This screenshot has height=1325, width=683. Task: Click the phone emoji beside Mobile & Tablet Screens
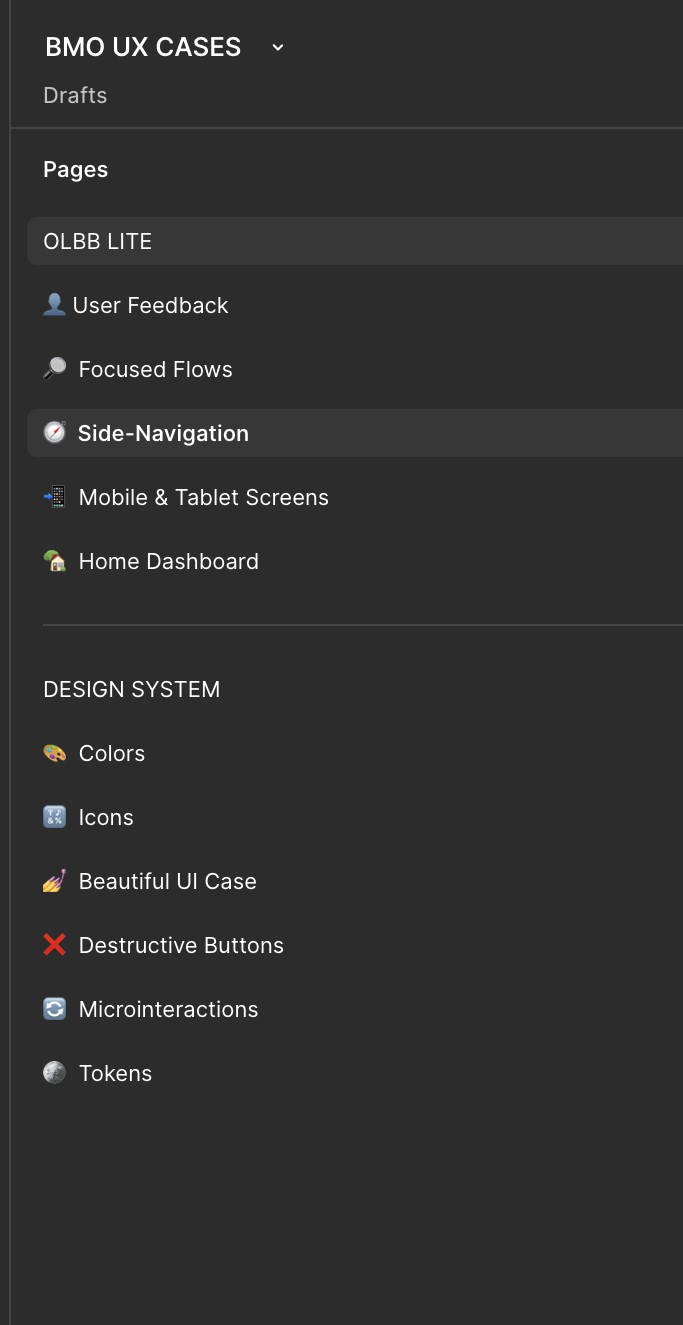[55, 497]
